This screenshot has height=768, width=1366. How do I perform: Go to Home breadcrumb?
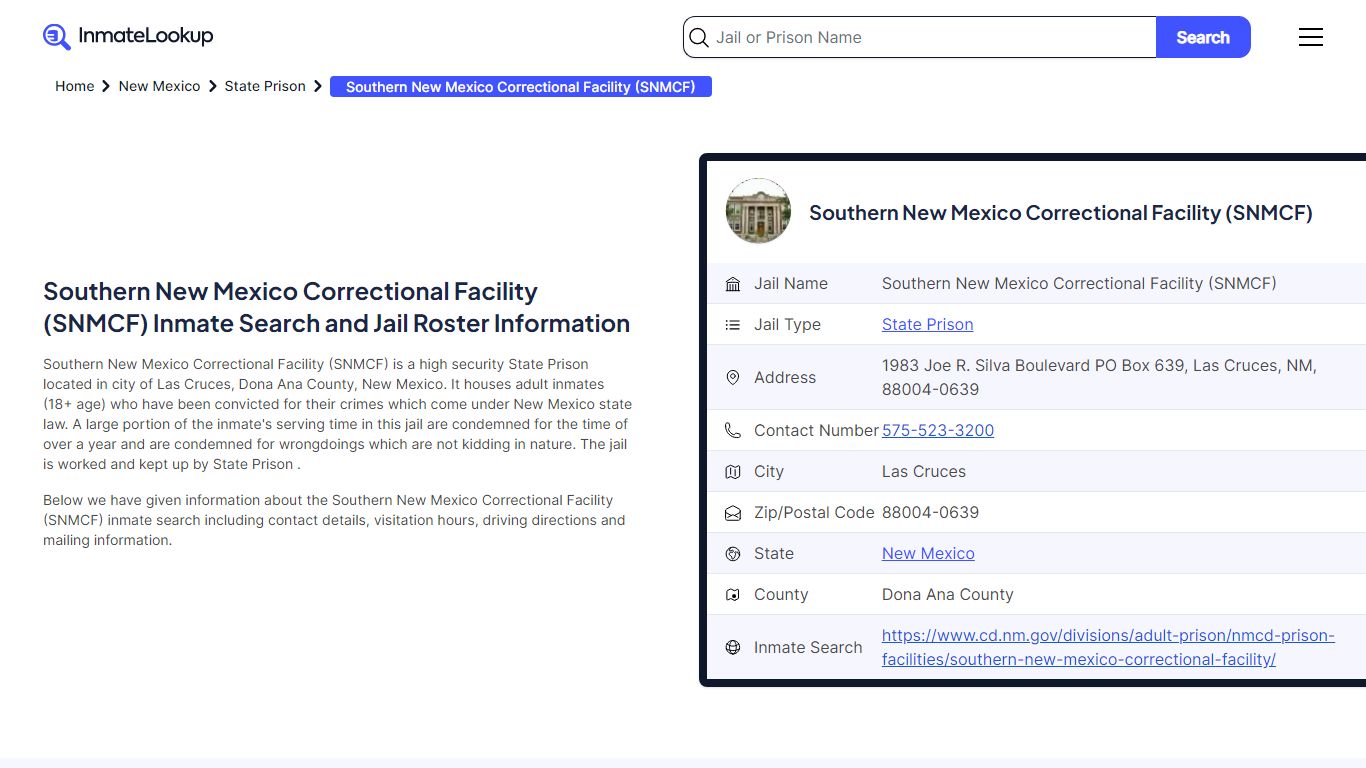[75, 86]
